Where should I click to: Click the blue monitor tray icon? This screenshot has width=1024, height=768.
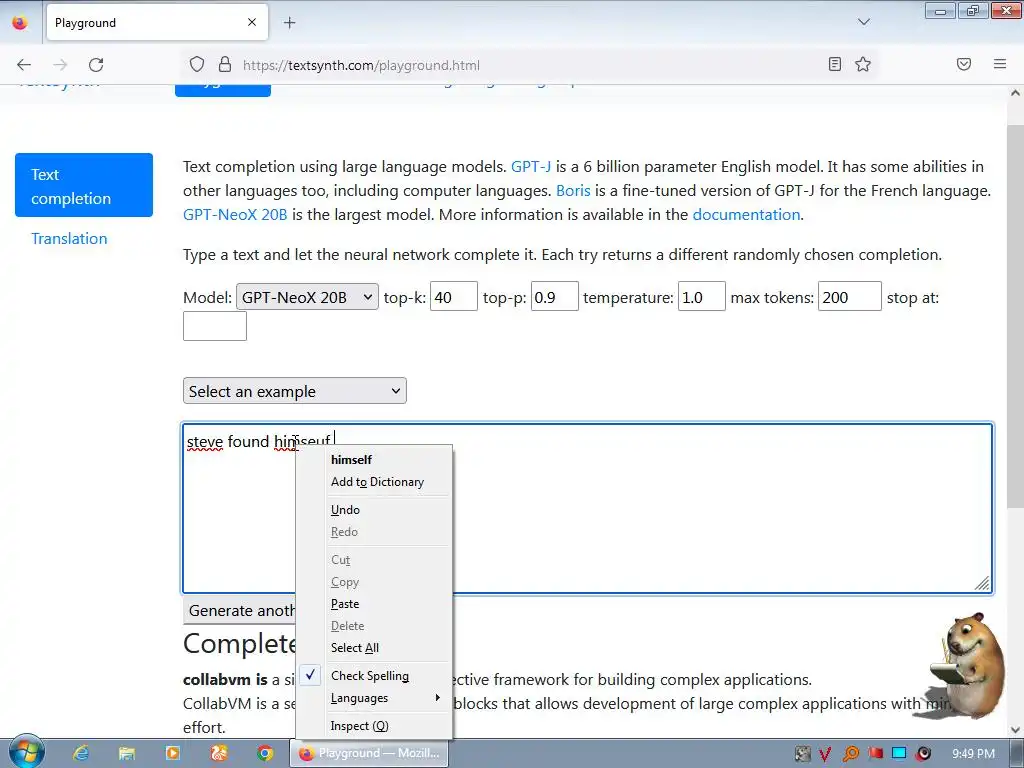coord(899,754)
